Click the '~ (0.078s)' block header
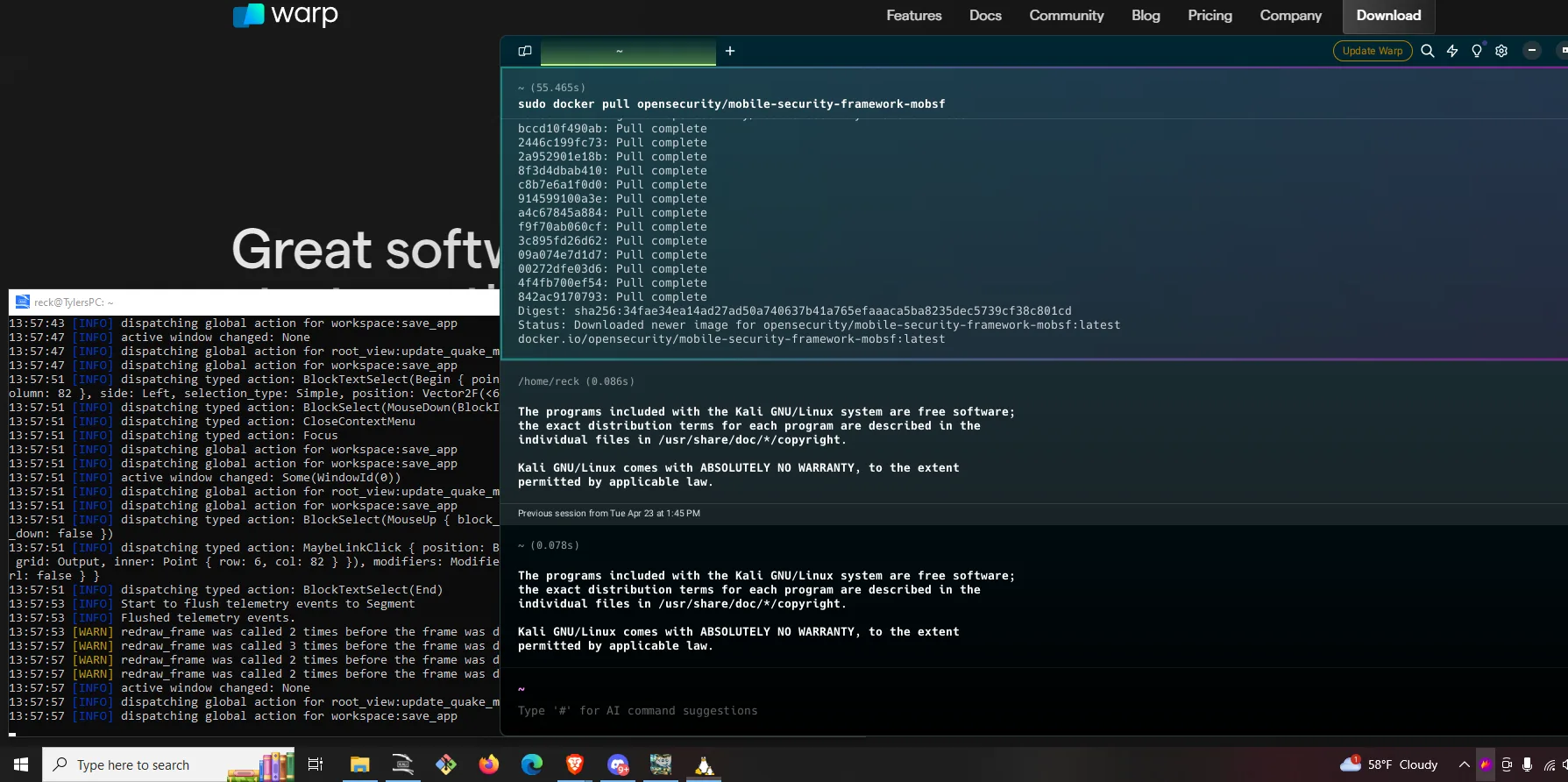This screenshot has height=782, width=1568. point(549,545)
